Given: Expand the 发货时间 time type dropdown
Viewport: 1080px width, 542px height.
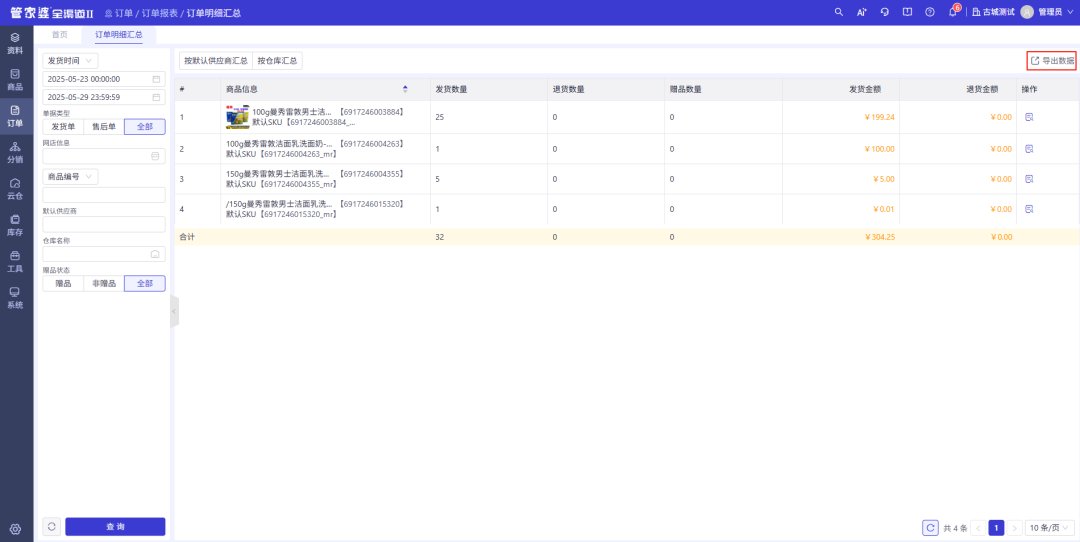Looking at the screenshot, I should point(70,61).
